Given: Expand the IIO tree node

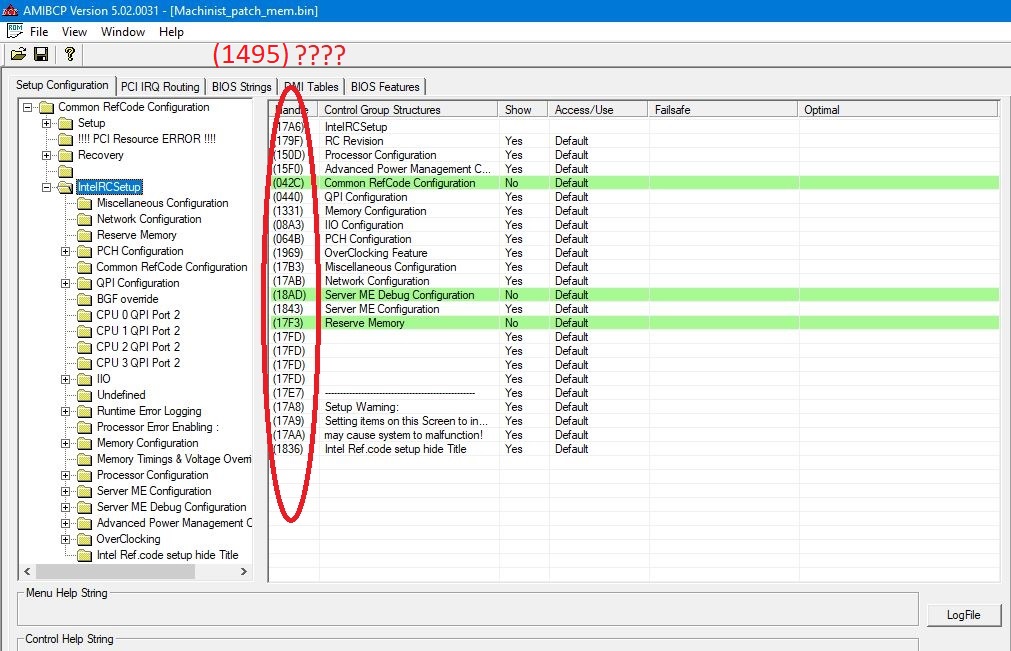Looking at the screenshot, I should point(66,379).
